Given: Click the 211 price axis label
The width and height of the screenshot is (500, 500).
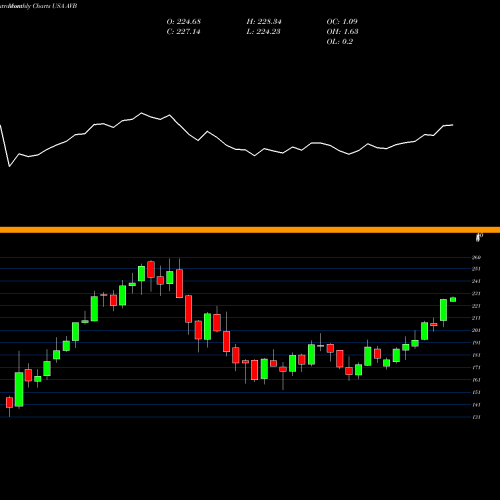Looking at the screenshot, I should pos(476,318).
